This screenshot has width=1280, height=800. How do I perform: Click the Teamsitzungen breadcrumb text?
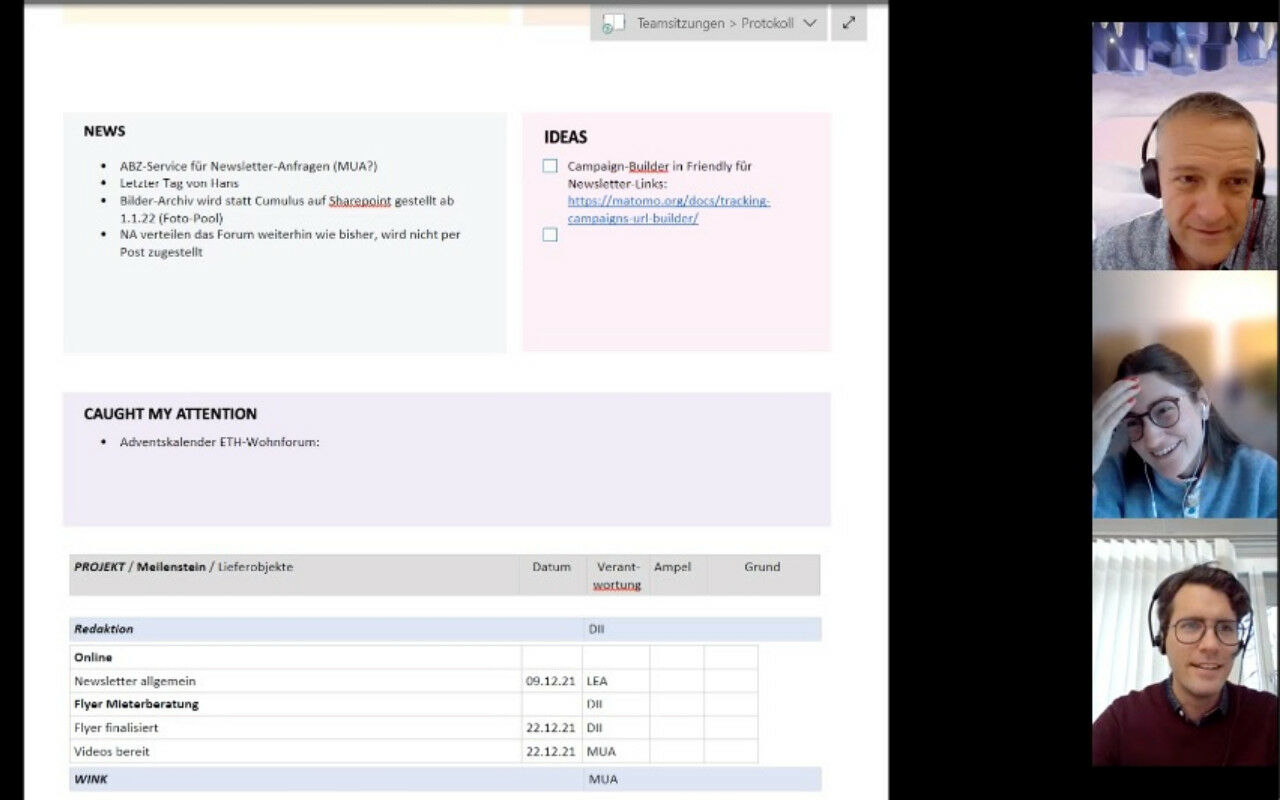(680, 23)
